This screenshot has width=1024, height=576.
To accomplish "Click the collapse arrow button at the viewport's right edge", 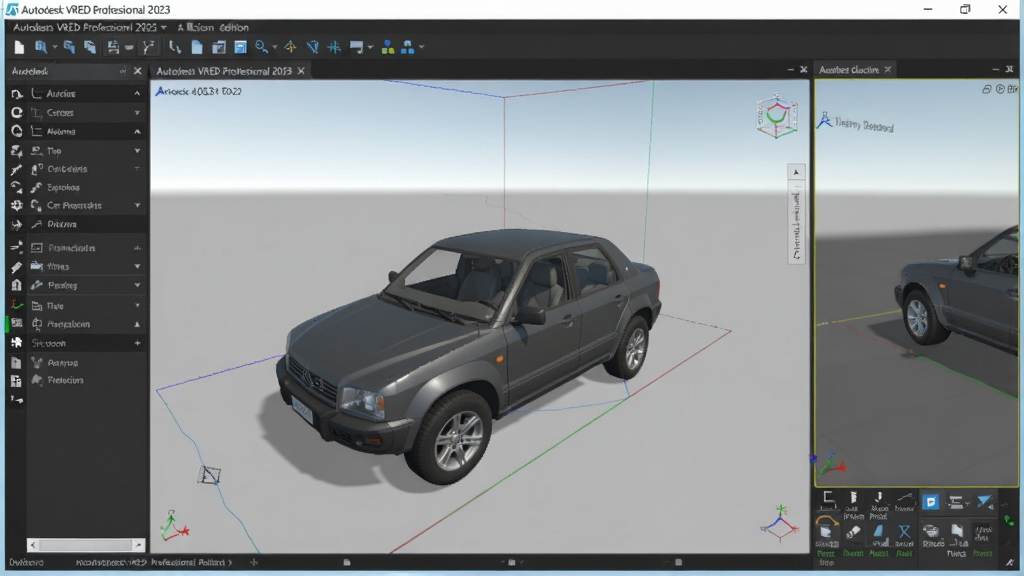I will pos(796,172).
